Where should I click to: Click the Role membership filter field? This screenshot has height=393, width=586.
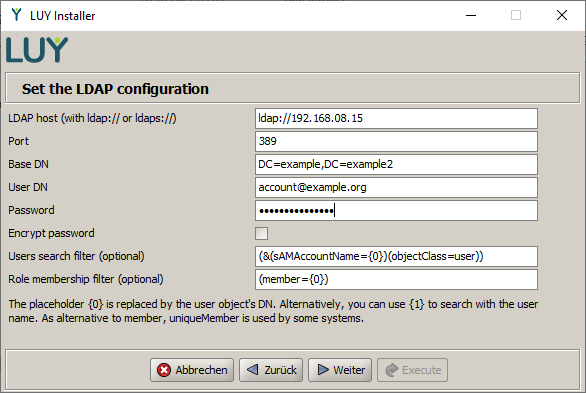397,279
